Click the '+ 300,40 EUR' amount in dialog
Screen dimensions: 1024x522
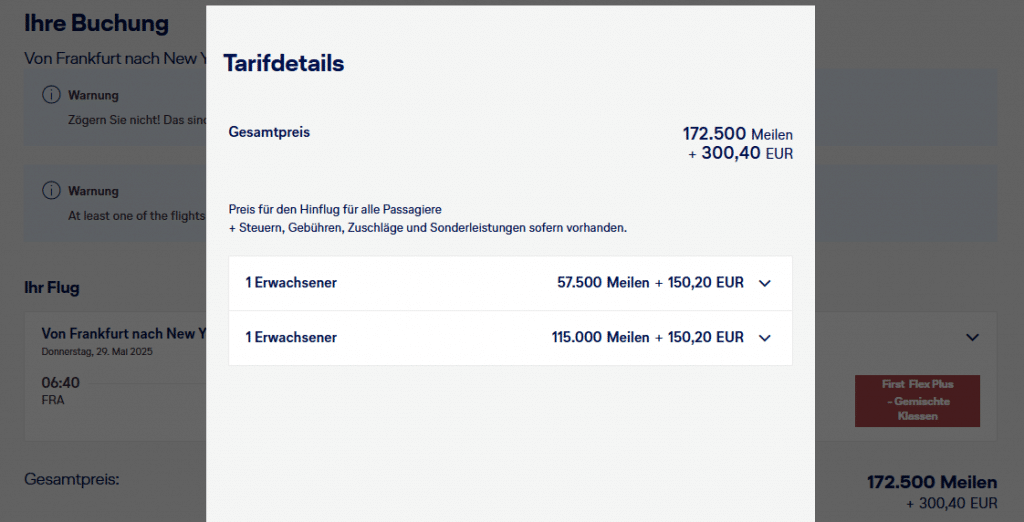(x=740, y=154)
